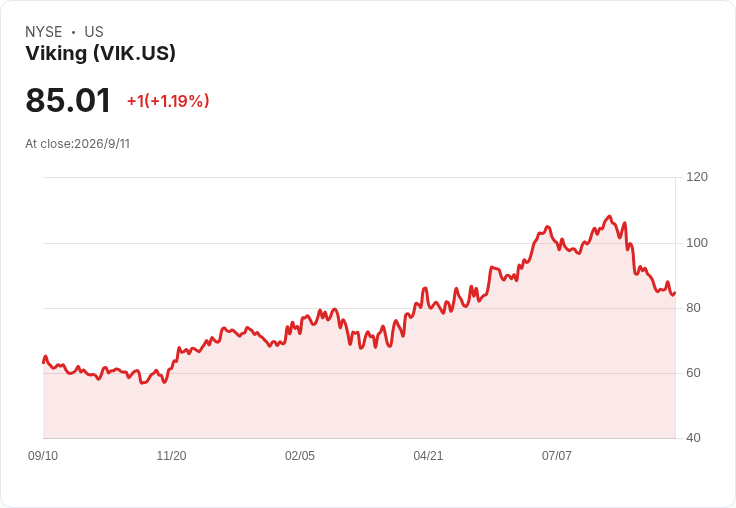This screenshot has width=736, height=508.
Task: Click the NYSE exchange label
Action: (x=44, y=31)
